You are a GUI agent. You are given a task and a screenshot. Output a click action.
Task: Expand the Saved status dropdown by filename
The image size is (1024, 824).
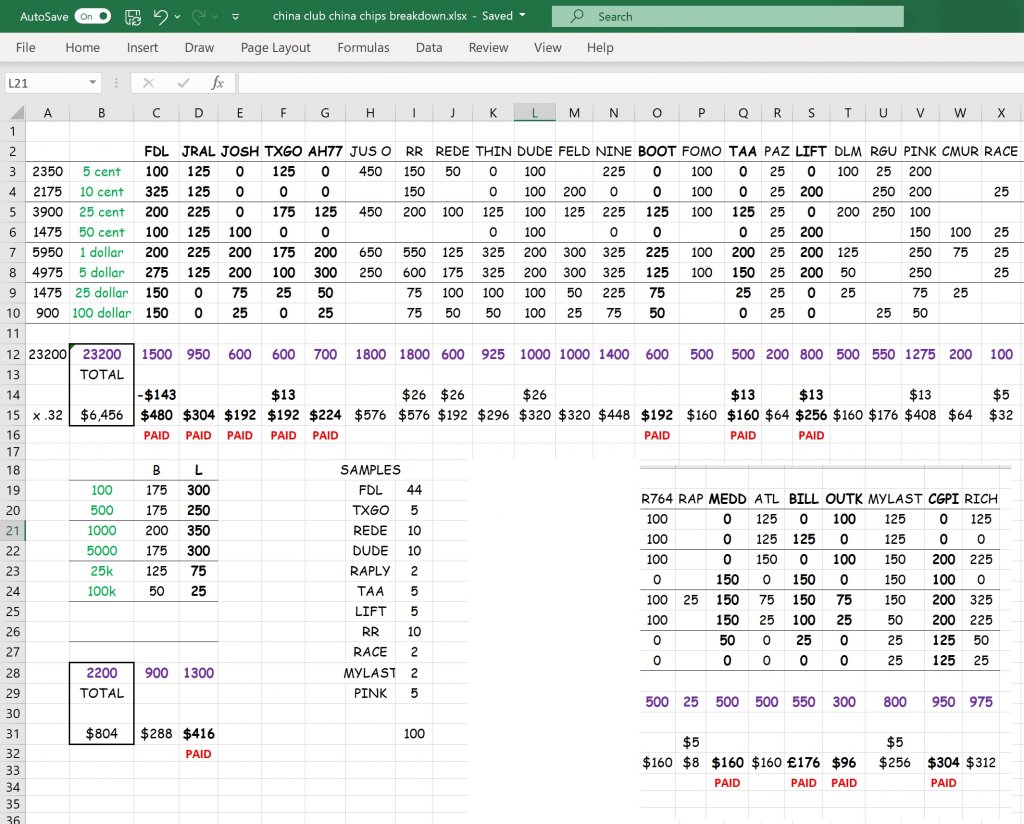[522, 16]
